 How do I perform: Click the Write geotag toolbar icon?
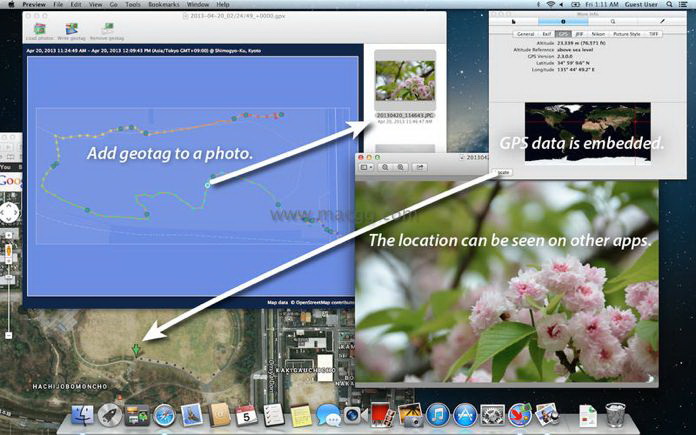tap(74, 30)
